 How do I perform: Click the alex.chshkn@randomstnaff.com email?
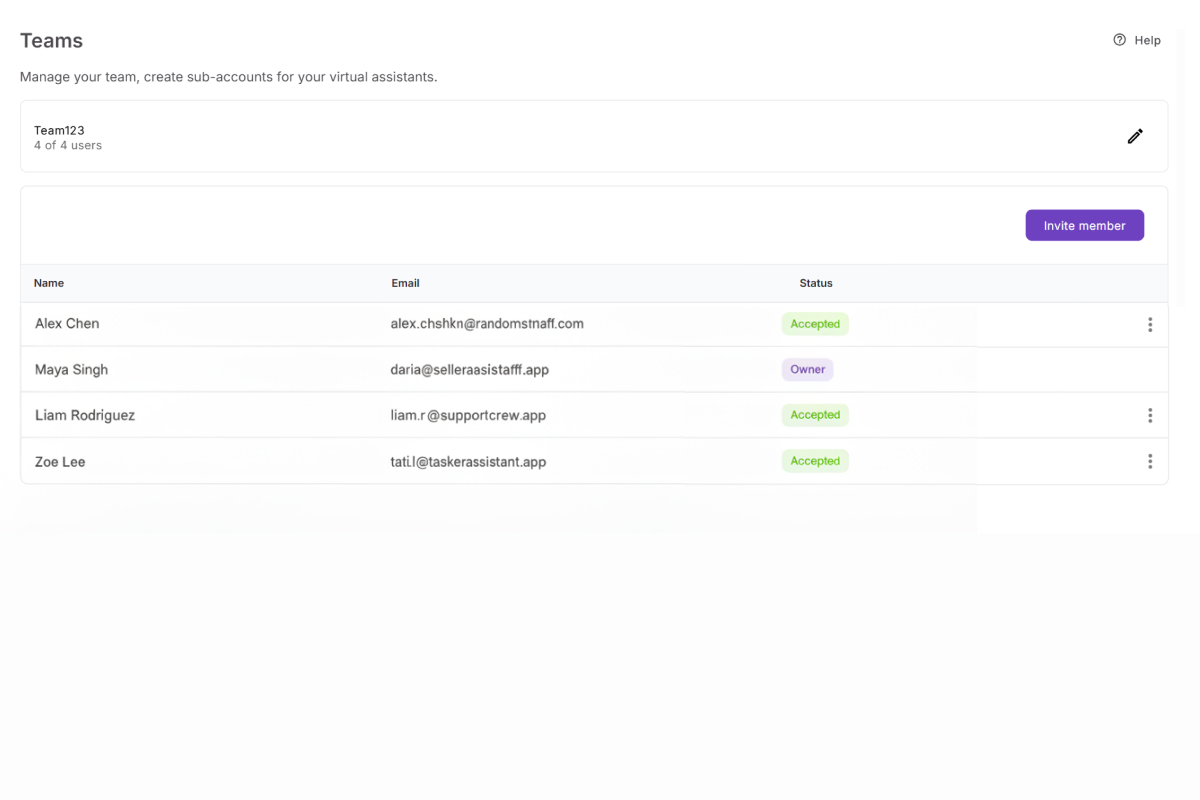coord(487,324)
